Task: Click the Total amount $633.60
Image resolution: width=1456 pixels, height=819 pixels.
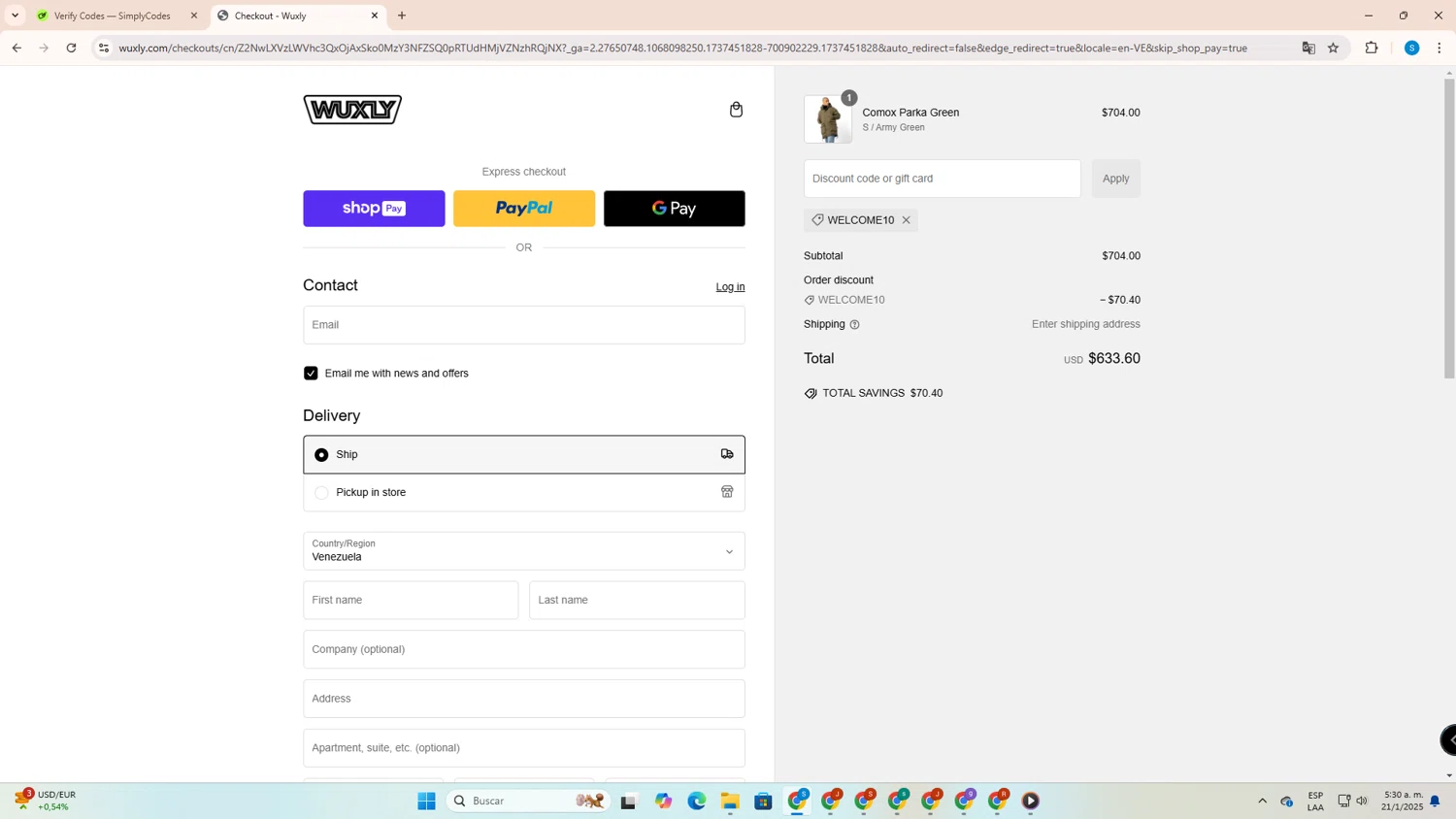Action: tap(1113, 359)
